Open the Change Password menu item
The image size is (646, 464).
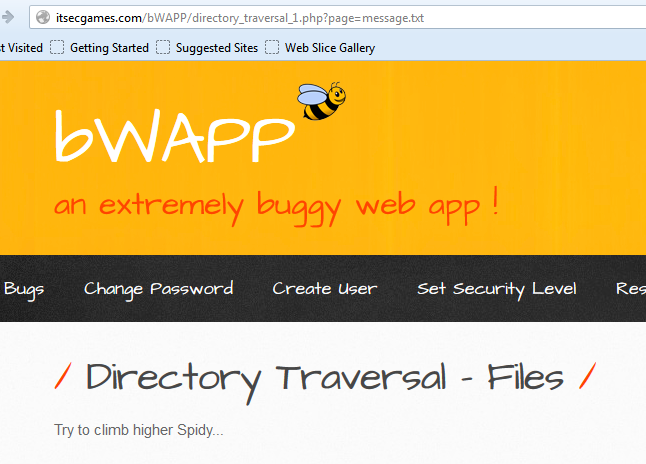(159, 289)
